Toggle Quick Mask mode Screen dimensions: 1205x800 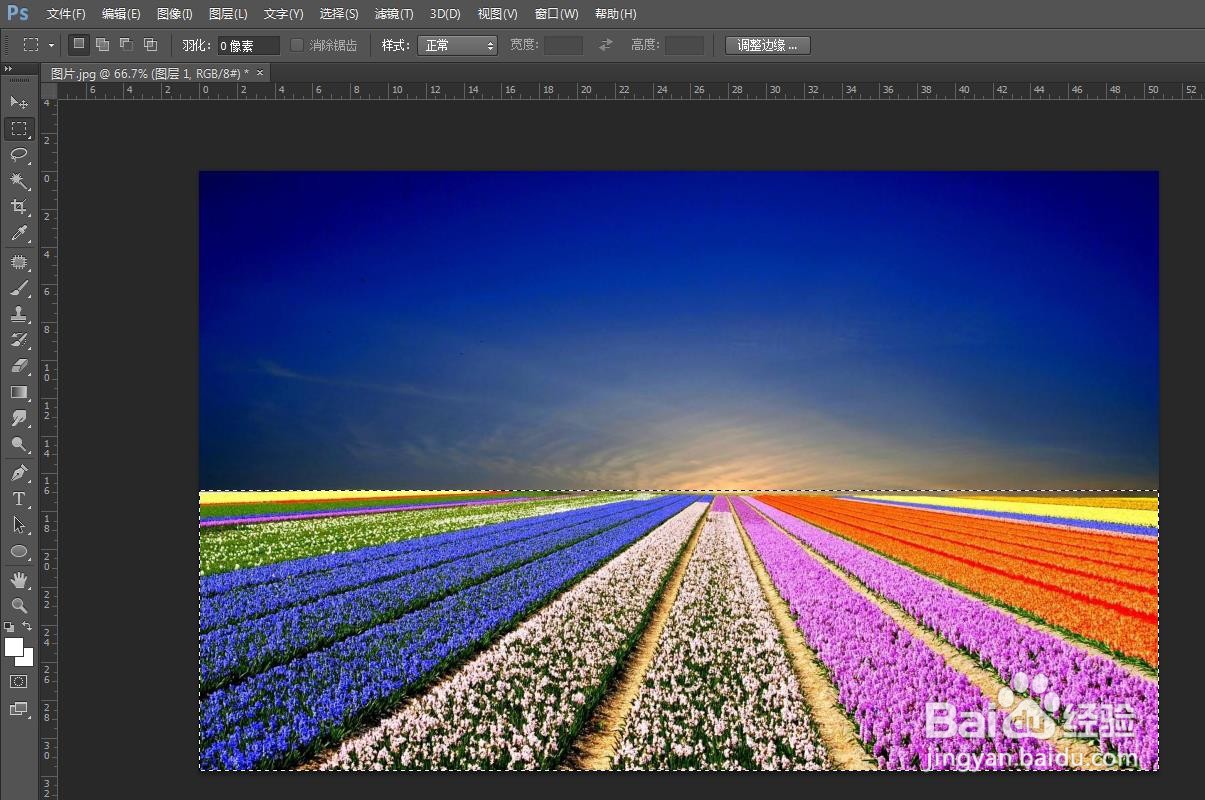tap(19, 681)
